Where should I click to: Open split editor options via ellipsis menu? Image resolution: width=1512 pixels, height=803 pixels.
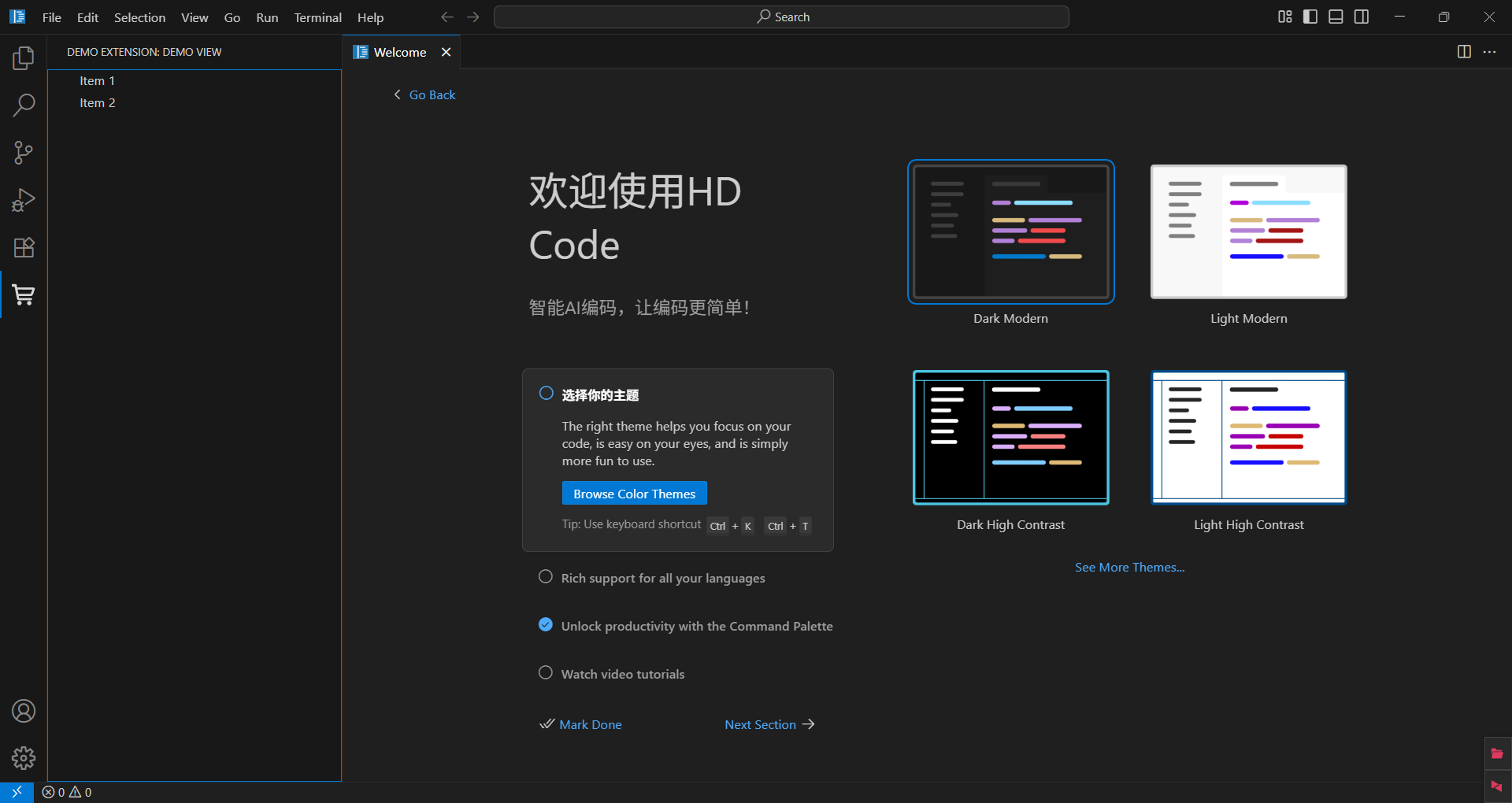1491,52
